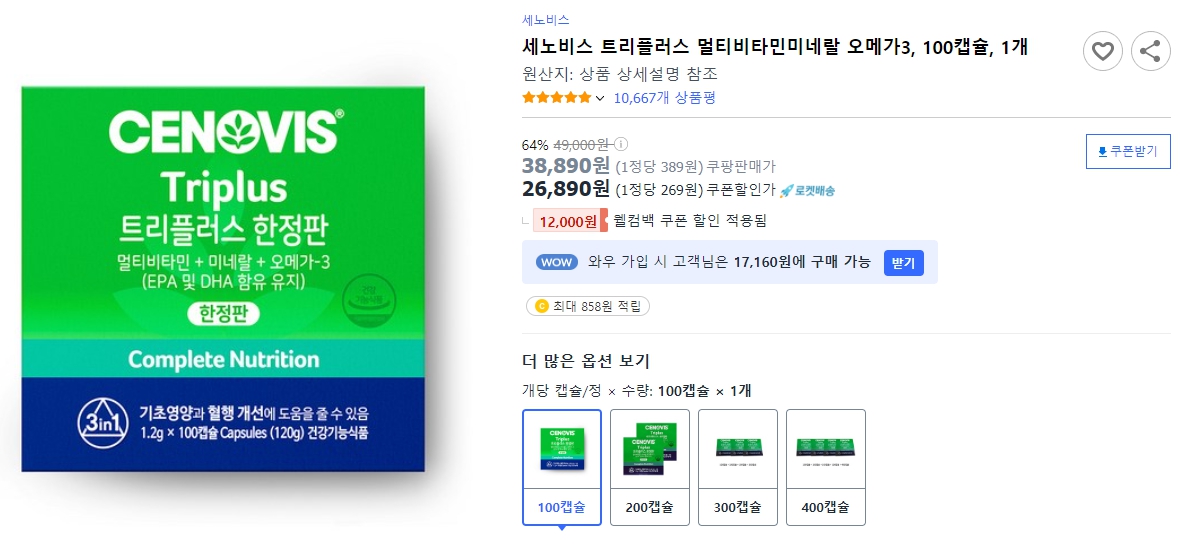Viewport: 1180px width, 545px height.
Task: Click the crossed-out 49,000원 original price
Action: [x=581, y=145]
